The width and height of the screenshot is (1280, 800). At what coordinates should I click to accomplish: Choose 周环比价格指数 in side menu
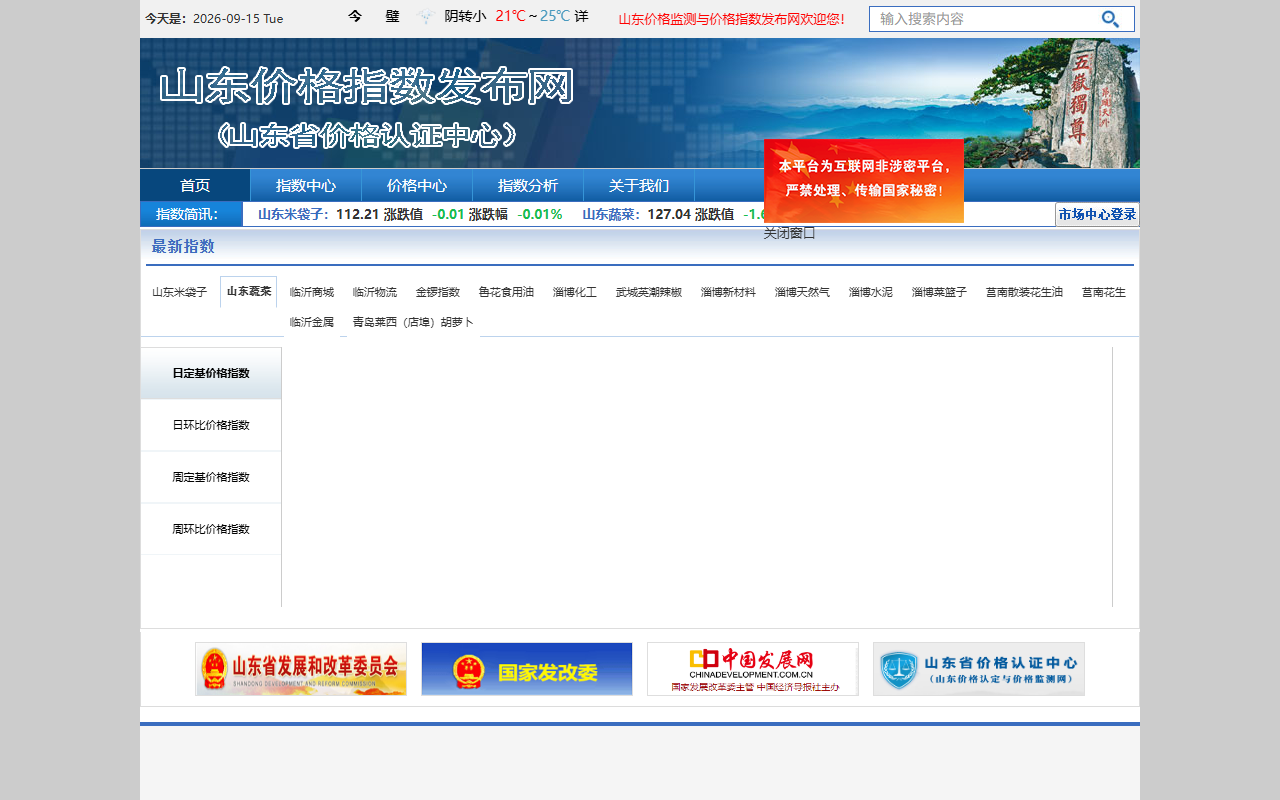[211, 529]
